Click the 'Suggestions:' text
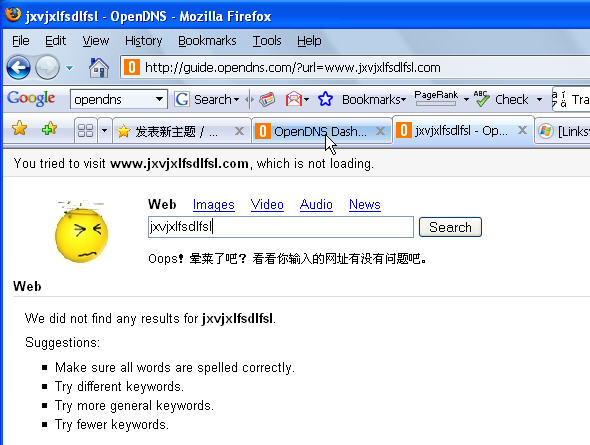 pyautogui.click(x=62, y=343)
